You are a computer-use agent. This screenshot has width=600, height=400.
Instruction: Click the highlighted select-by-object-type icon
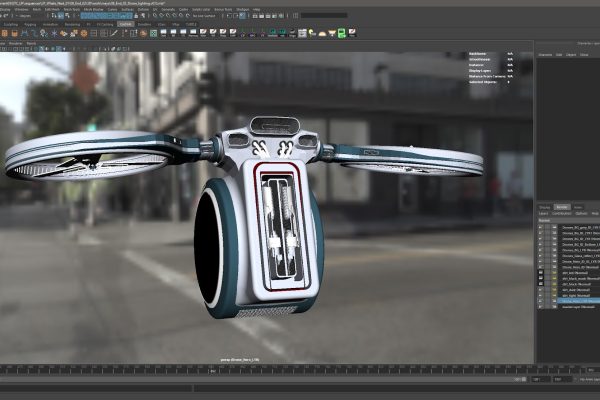61,16
